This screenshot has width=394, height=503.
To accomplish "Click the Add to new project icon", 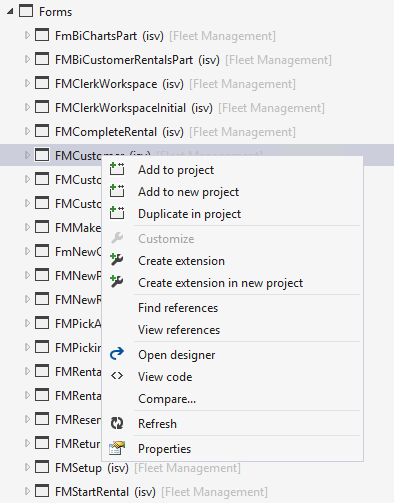I will click(117, 191).
